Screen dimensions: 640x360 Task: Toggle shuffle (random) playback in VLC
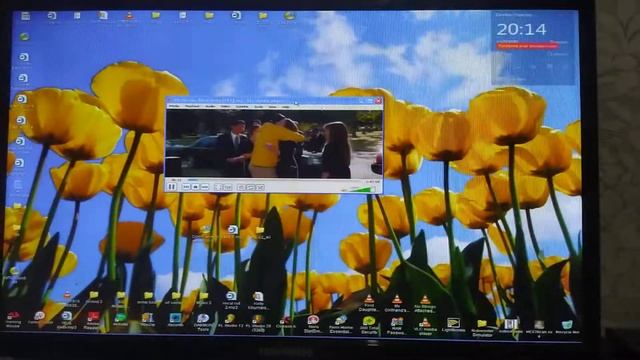(260, 187)
